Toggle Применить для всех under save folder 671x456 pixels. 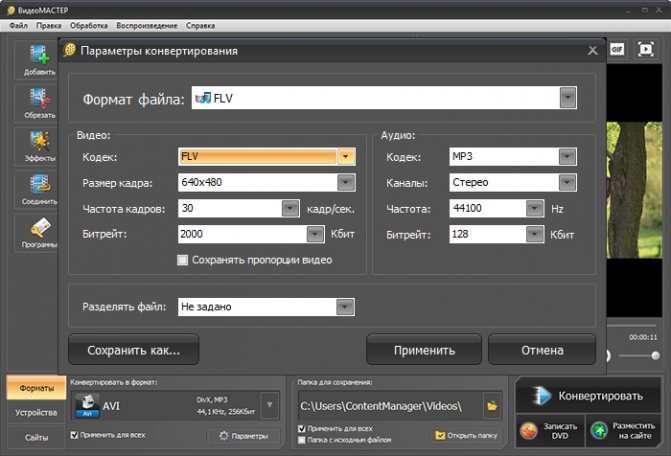tap(301, 428)
